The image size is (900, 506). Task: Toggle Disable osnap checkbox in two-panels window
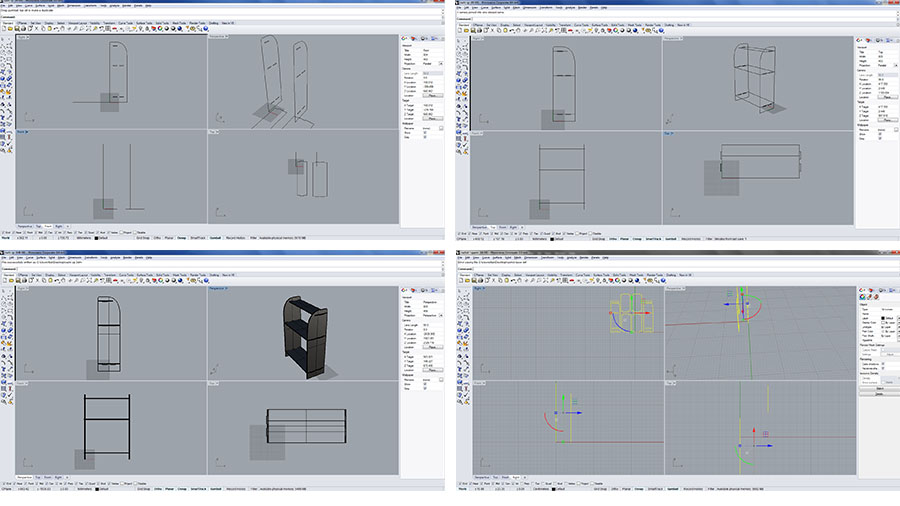(135, 232)
